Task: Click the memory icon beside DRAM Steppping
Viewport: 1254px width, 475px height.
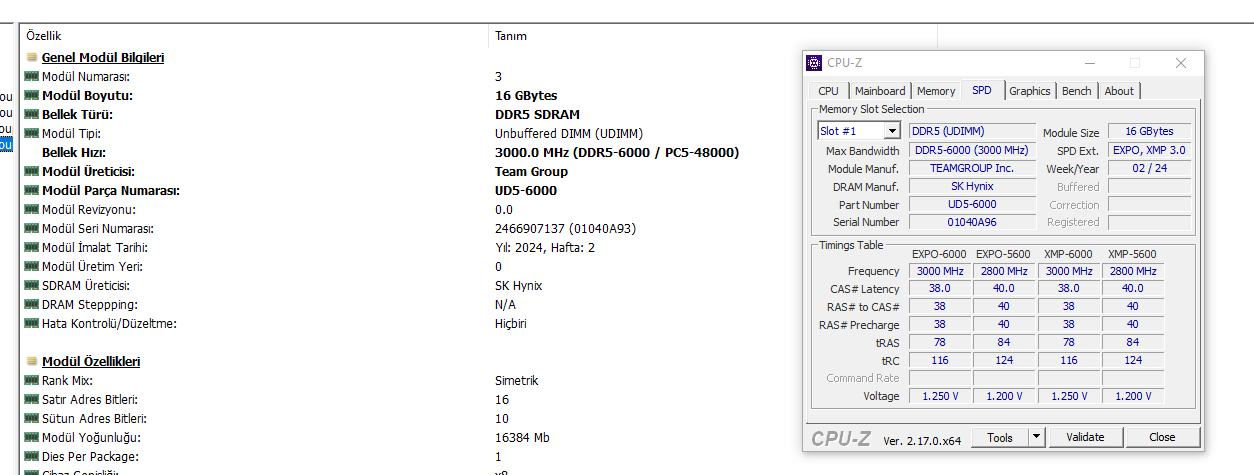Action: (x=31, y=304)
